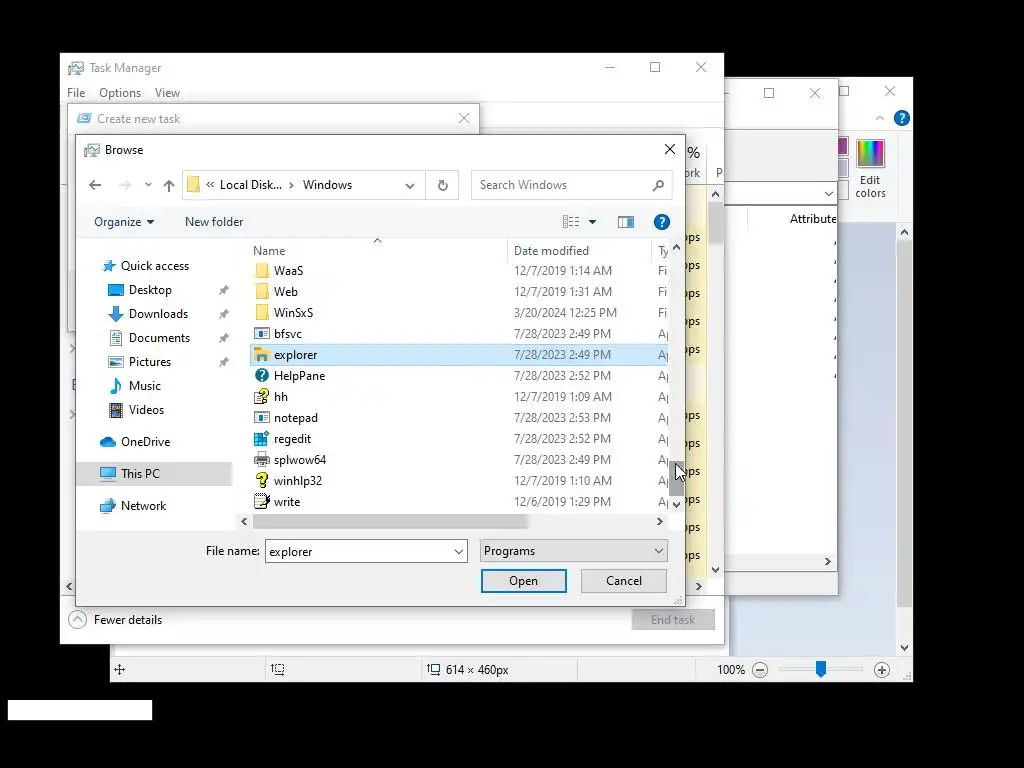Click New folder button
Image resolution: width=1024 pixels, height=768 pixels.
click(214, 222)
